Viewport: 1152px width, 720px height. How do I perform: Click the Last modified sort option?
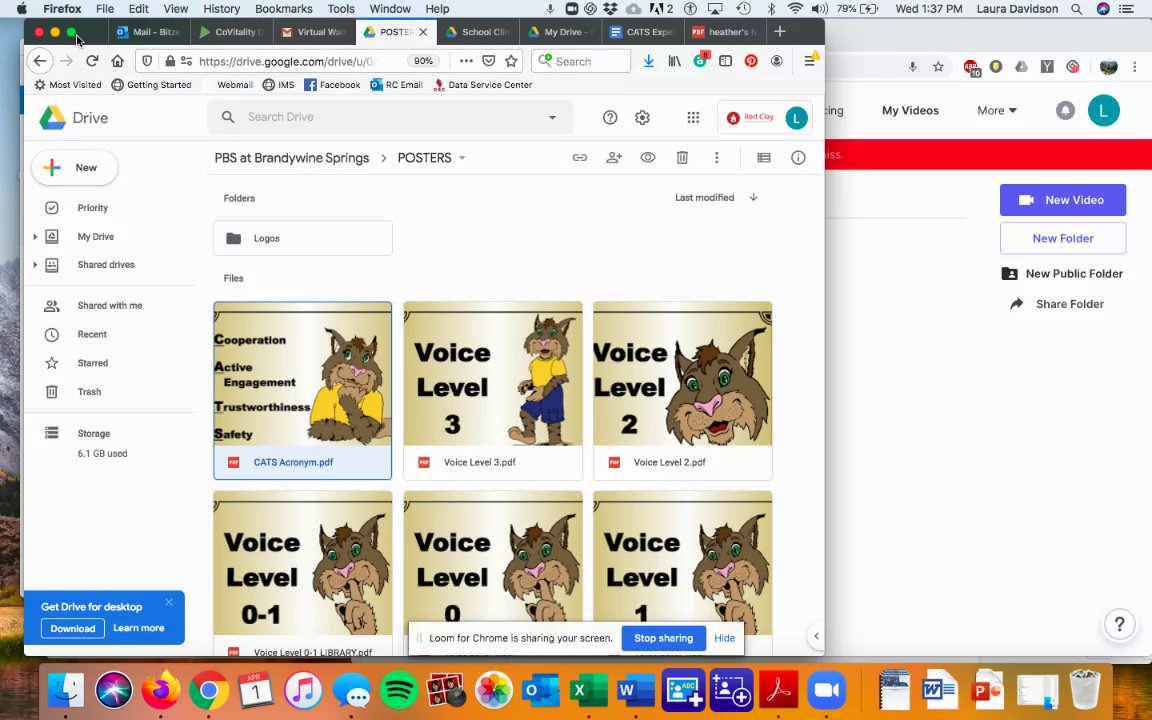(705, 198)
